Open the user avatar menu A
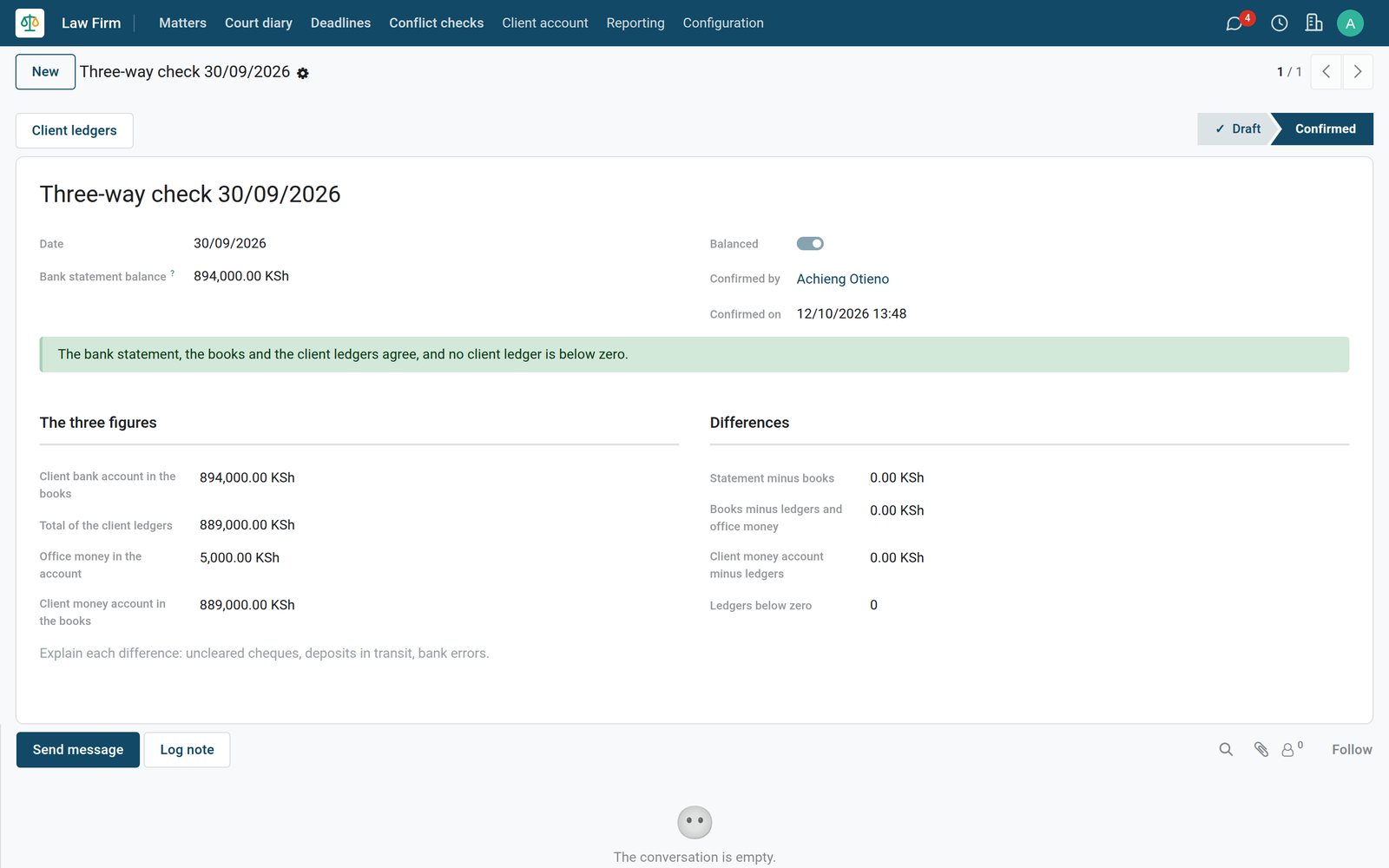 [x=1350, y=23]
